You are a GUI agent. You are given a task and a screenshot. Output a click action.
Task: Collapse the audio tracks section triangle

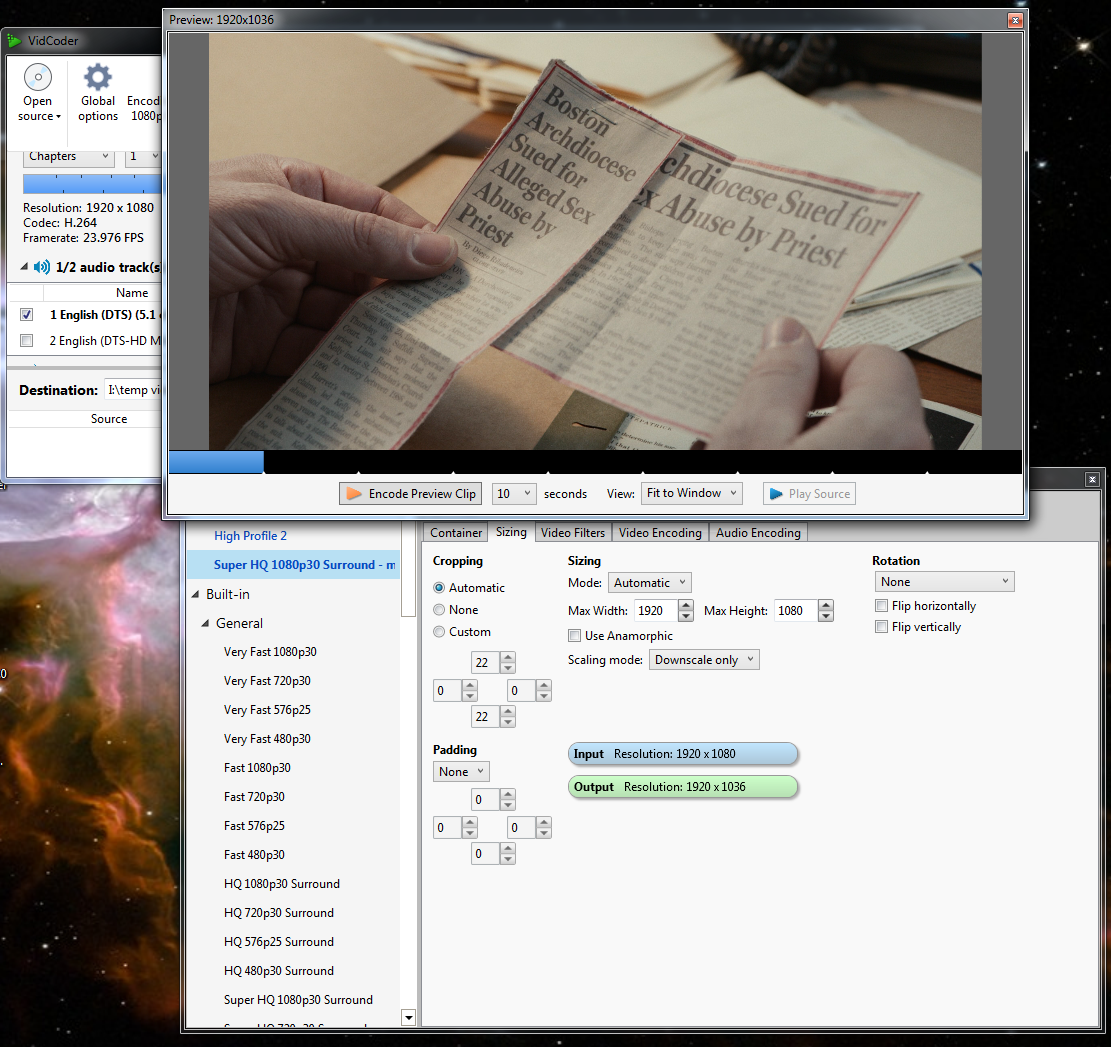click(24, 267)
